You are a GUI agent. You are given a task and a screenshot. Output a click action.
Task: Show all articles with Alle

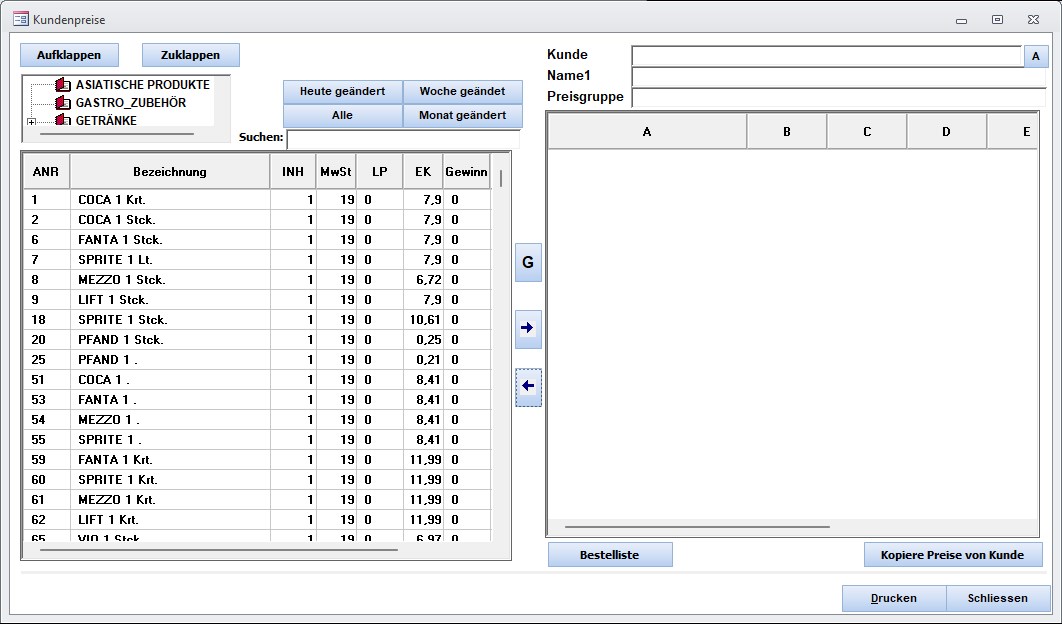tap(342, 116)
